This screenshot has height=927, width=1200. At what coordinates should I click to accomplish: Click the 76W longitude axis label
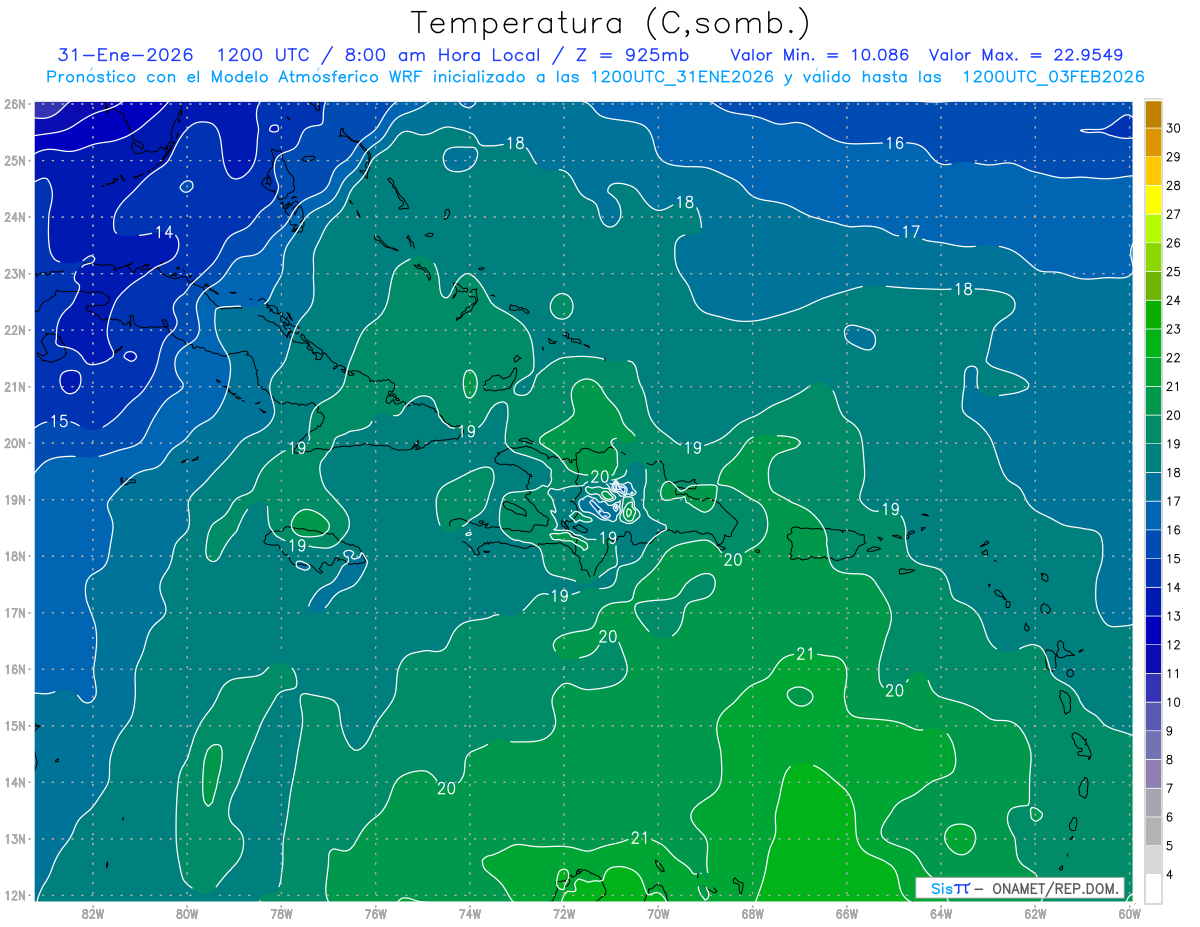coord(375,913)
